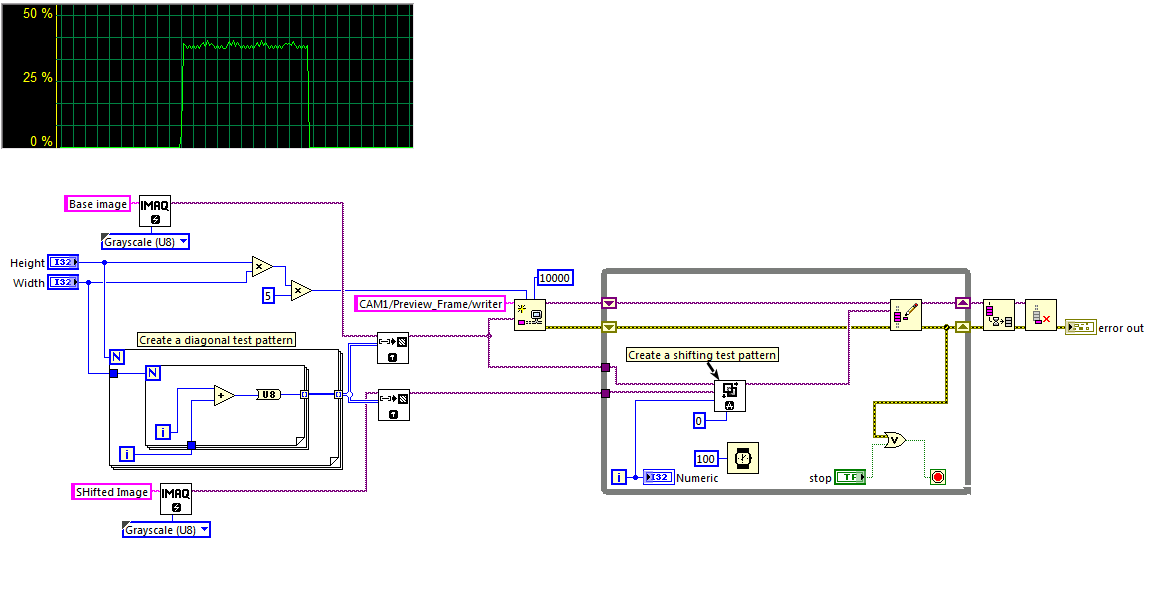1161x600 pixels.
Task: Select the Flush Stream node after the loop
Action: (999, 315)
